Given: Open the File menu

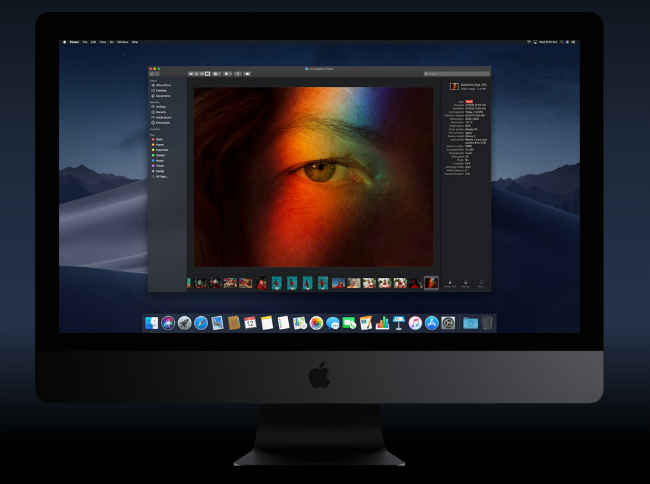Looking at the screenshot, I should [85, 42].
